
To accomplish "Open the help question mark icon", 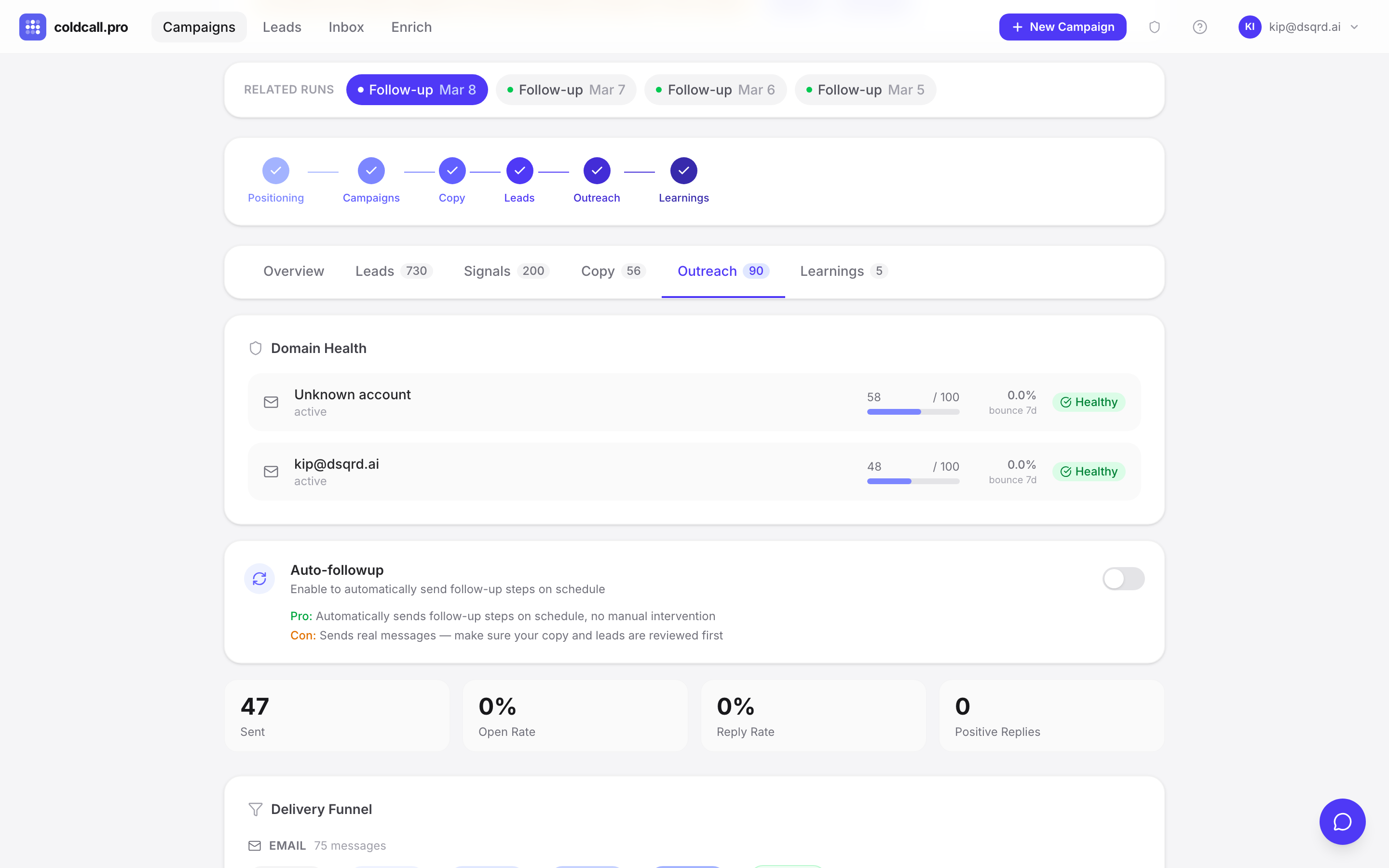I will 1199,27.
